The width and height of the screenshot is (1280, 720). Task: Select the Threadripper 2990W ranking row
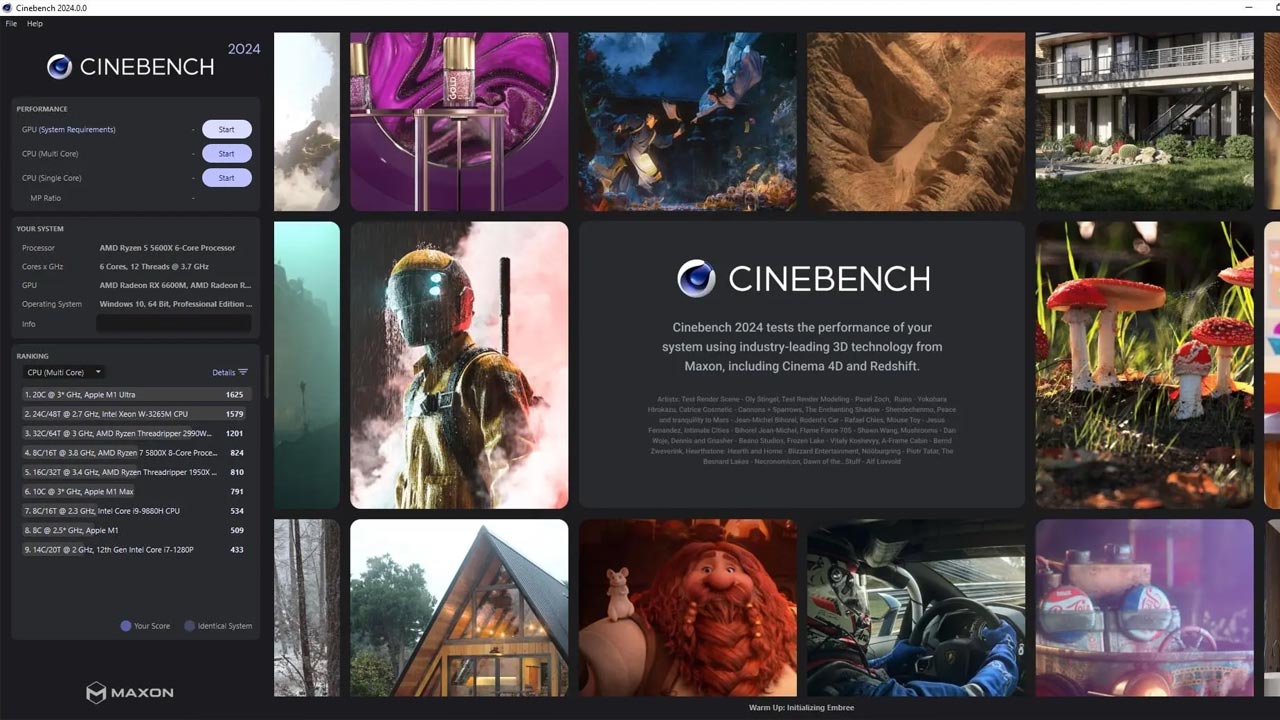(x=135, y=433)
